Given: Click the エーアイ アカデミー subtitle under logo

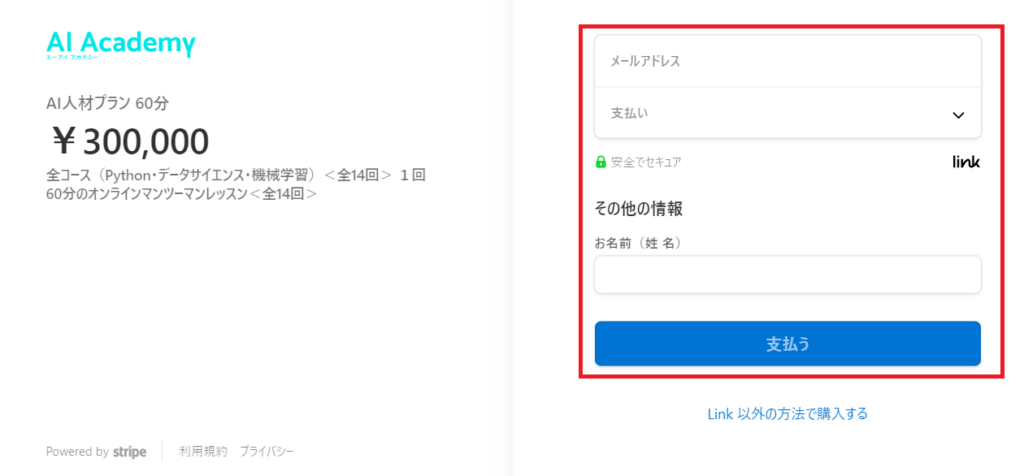Looking at the screenshot, I should pos(72,58).
